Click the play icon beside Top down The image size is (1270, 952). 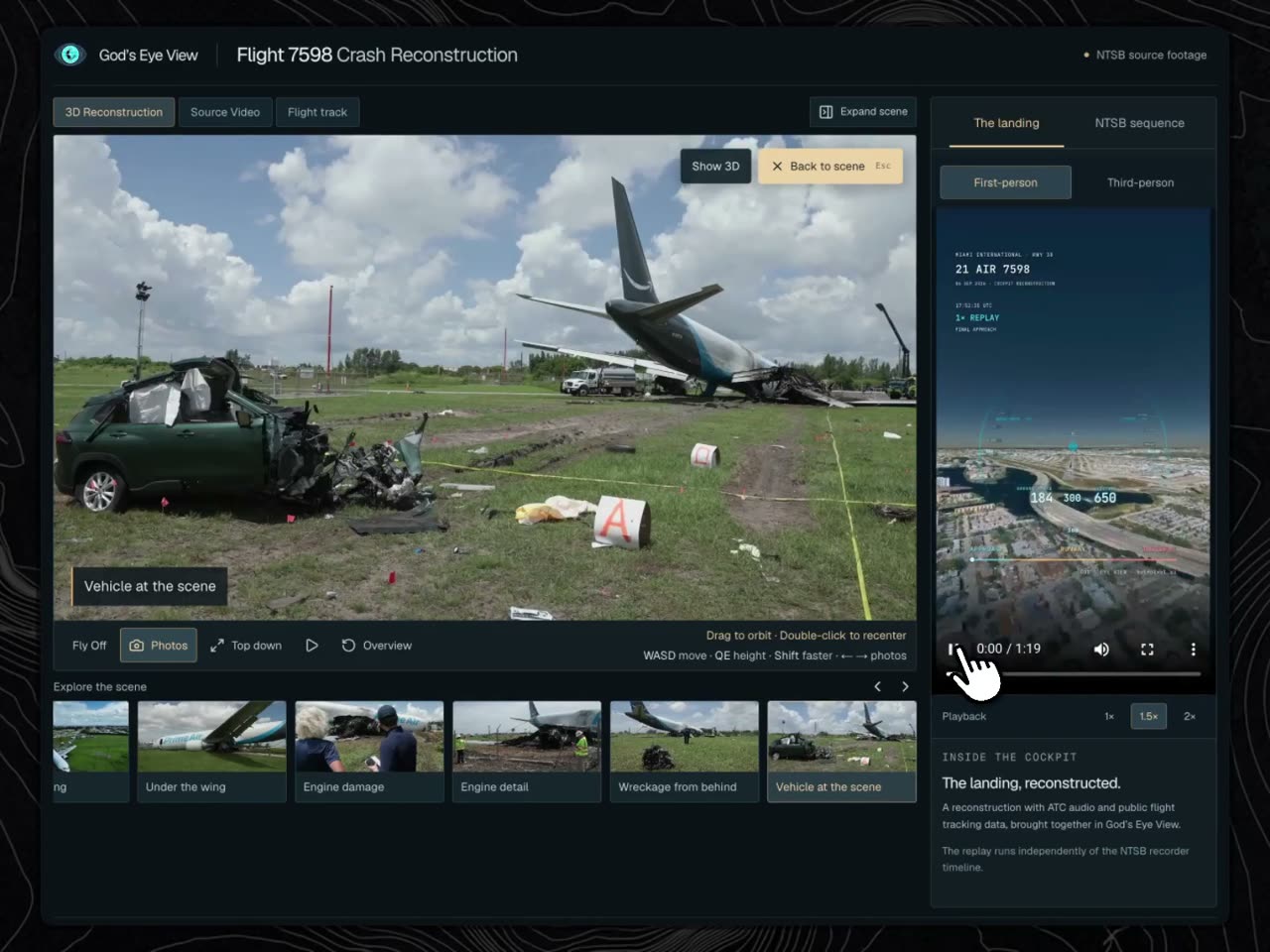[x=312, y=646]
